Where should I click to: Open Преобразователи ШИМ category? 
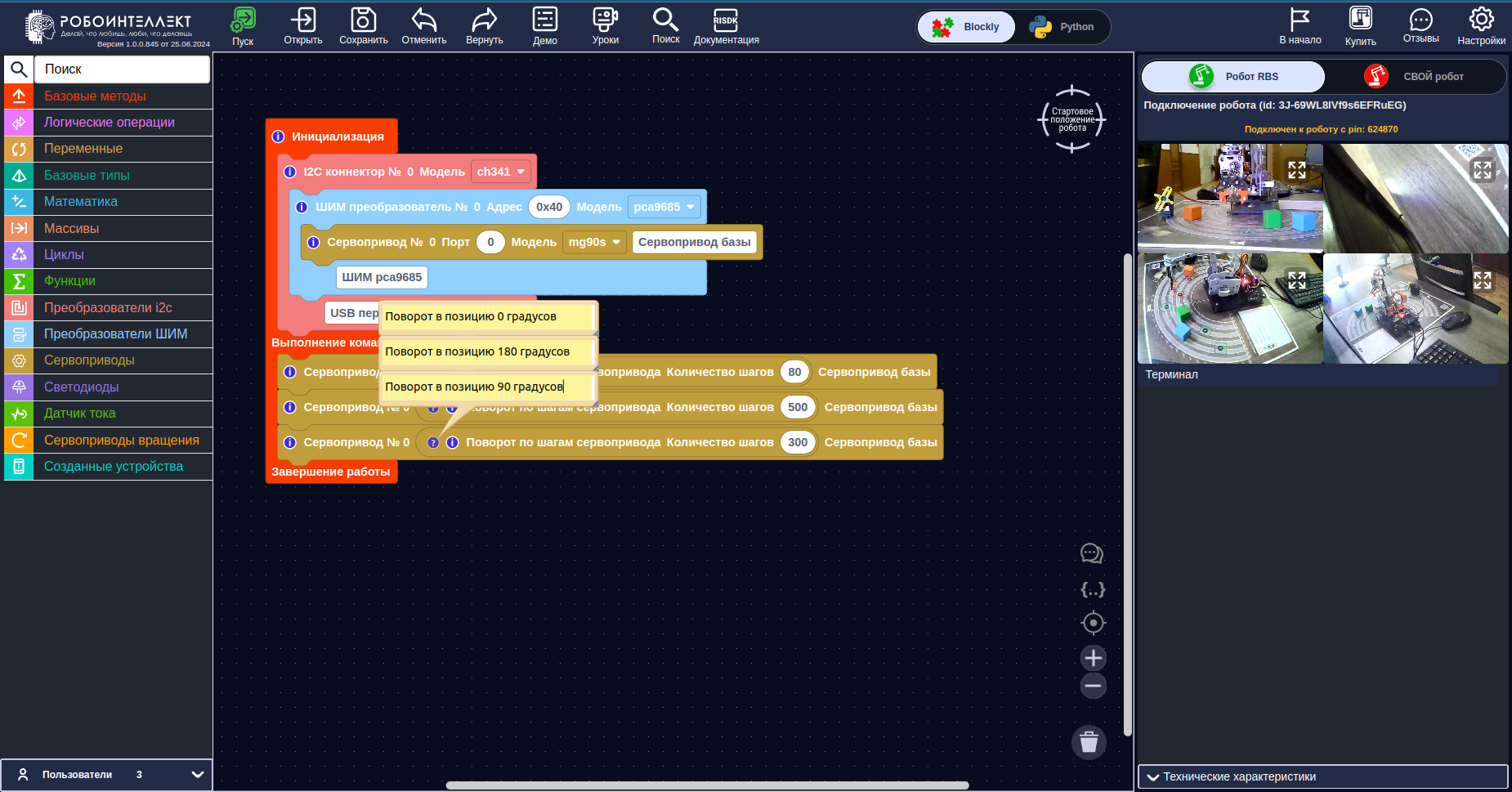click(x=108, y=333)
